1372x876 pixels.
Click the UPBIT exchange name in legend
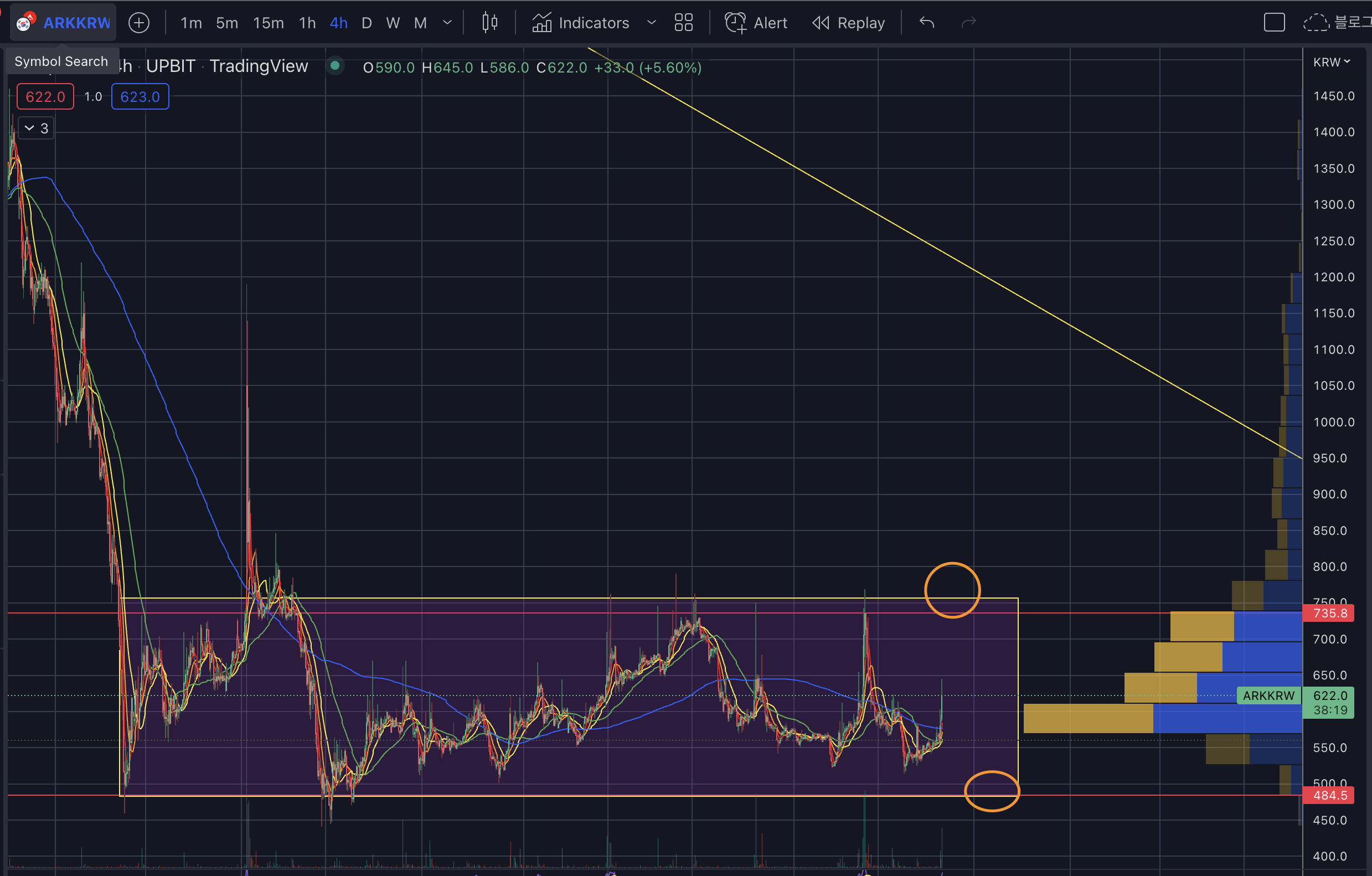point(171,66)
